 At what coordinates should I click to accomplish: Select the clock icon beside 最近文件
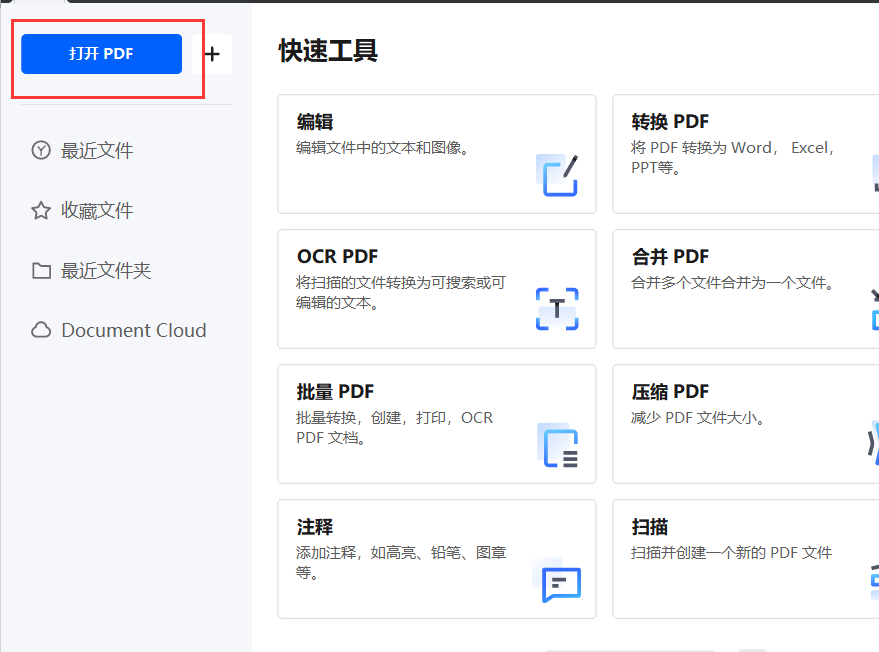click(x=40, y=150)
